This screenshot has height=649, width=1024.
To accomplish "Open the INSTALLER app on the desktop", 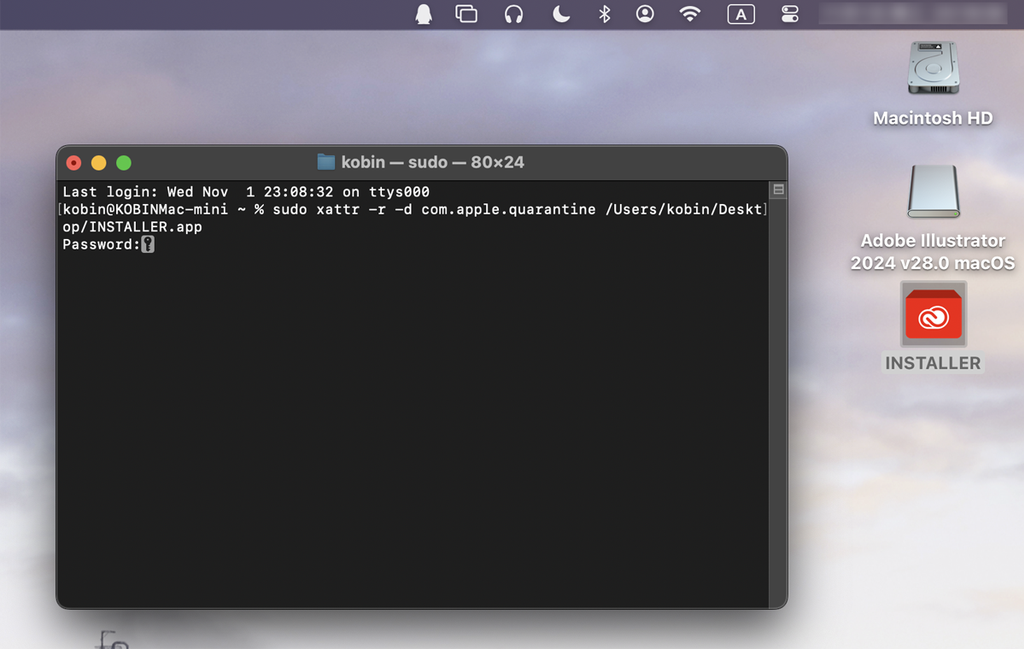I will (932, 313).
